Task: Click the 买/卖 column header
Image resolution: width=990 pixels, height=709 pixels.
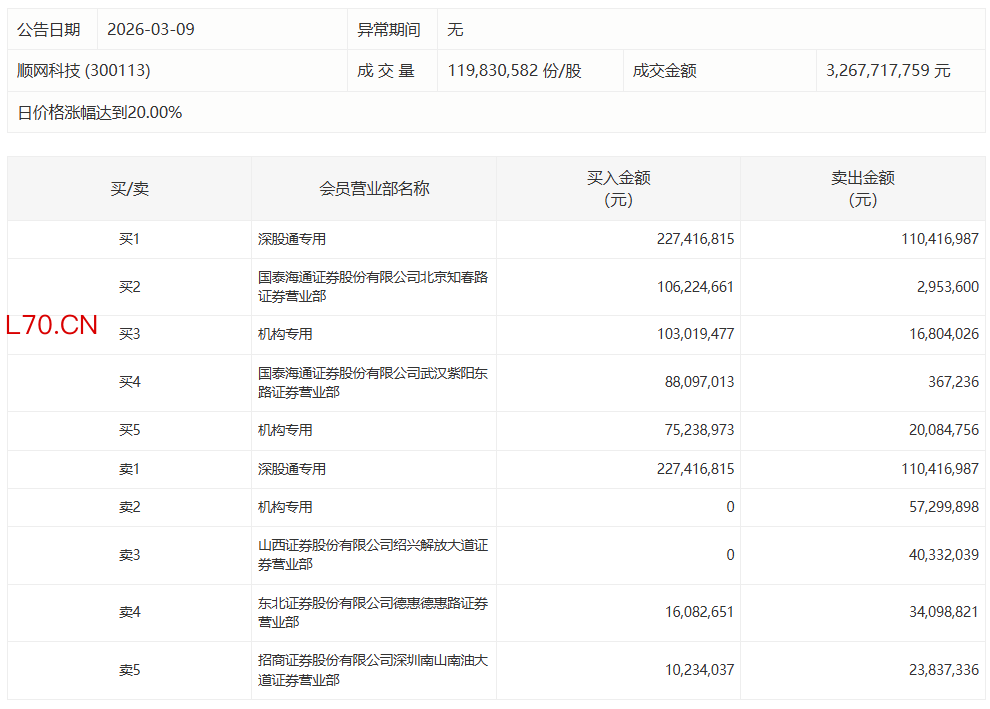Action: tap(129, 188)
